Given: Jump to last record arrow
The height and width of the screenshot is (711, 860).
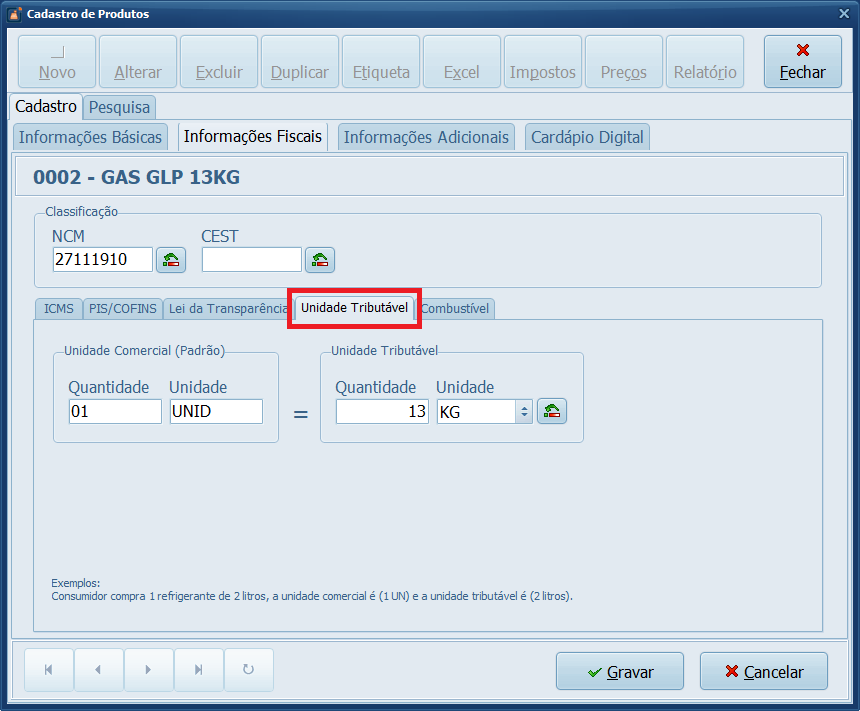Looking at the screenshot, I should (198, 670).
